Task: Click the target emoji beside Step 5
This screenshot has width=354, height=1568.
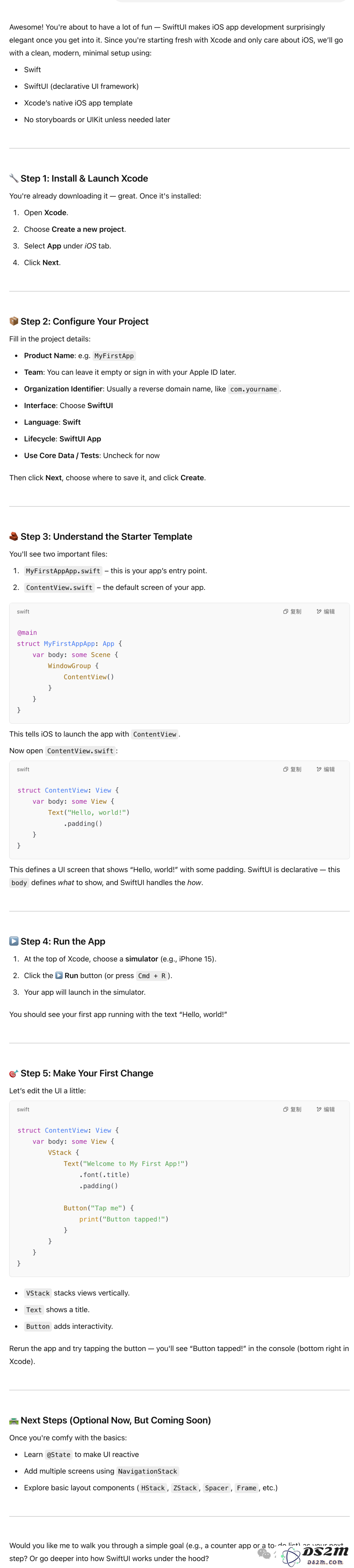Action: (x=14, y=1073)
